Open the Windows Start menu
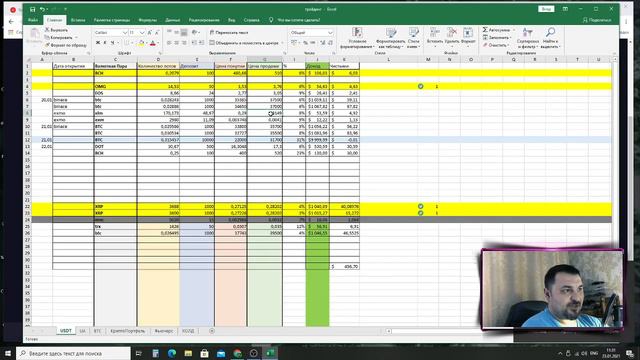The height and width of the screenshot is (360, 640). (8, 353)
